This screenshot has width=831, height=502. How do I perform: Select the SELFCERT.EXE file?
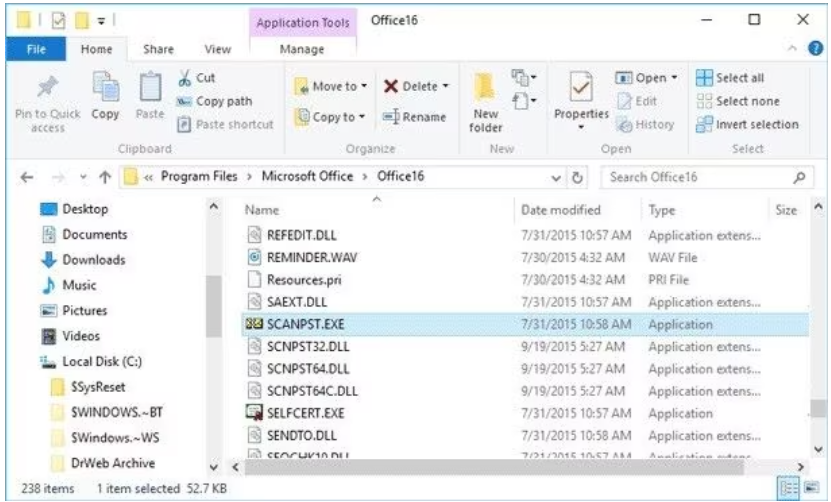(x=525, y=413)
